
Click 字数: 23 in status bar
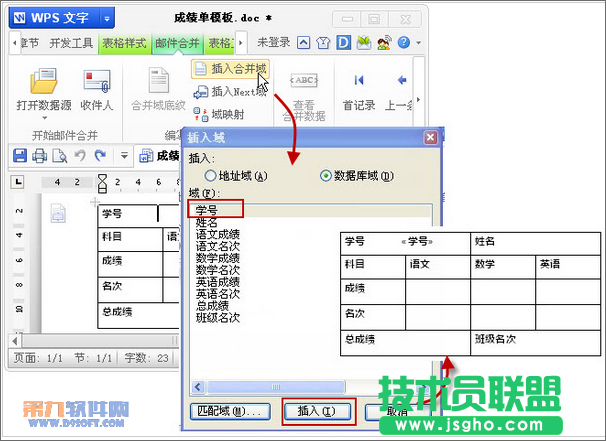146,358
